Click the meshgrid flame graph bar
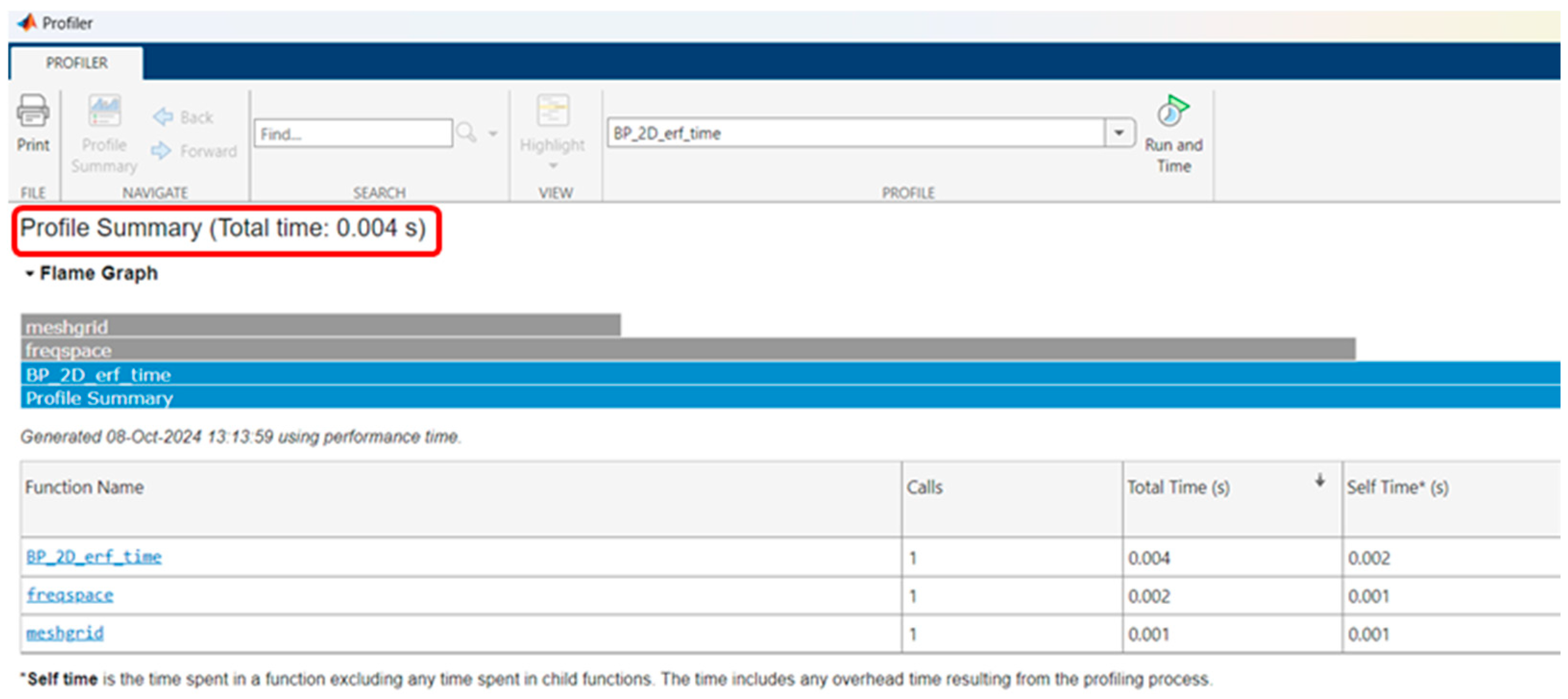The height and width of the screenshot is (699, 1568). 321,326
